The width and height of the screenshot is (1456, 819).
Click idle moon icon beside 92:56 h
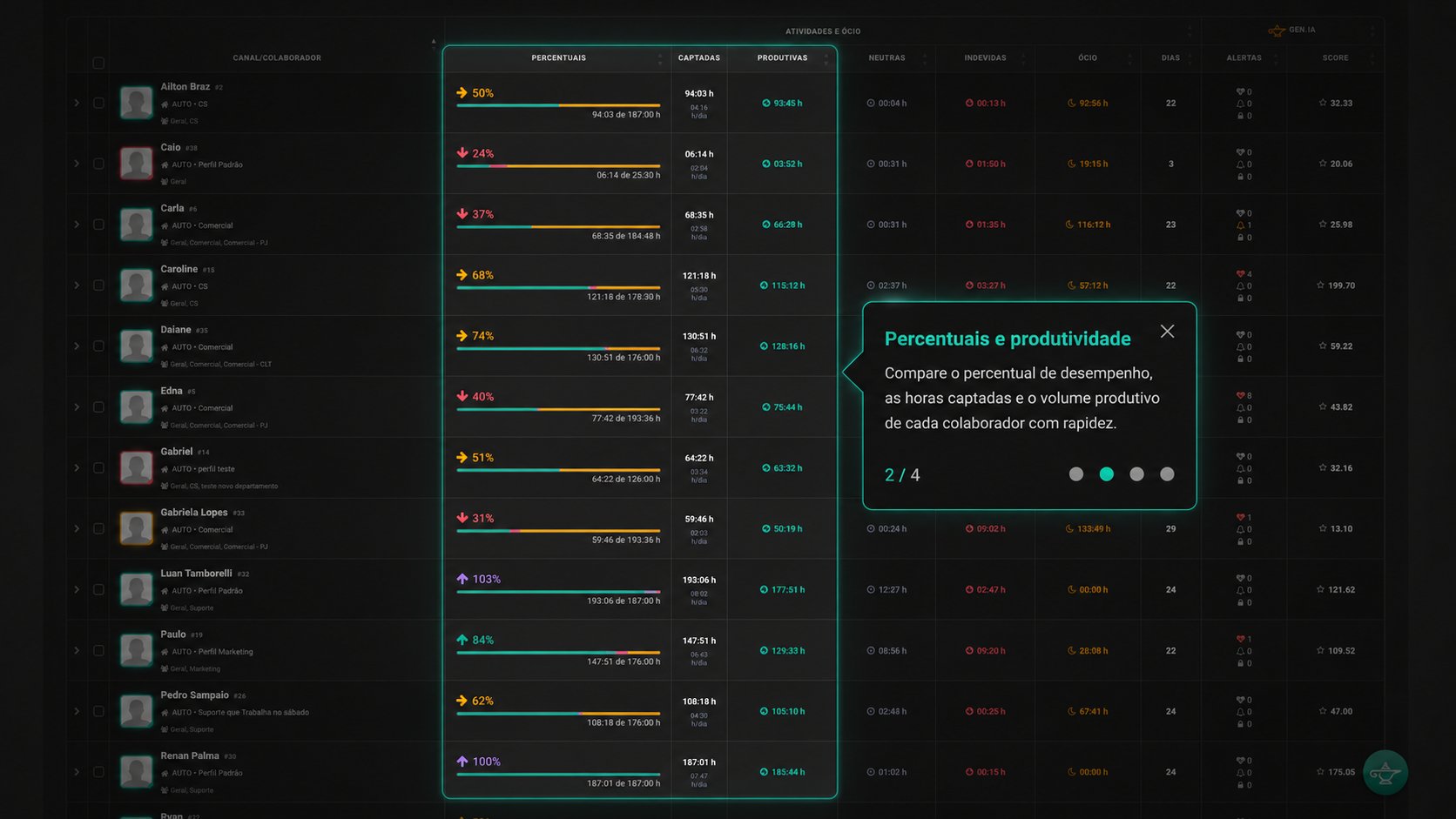pos(1072,103)
